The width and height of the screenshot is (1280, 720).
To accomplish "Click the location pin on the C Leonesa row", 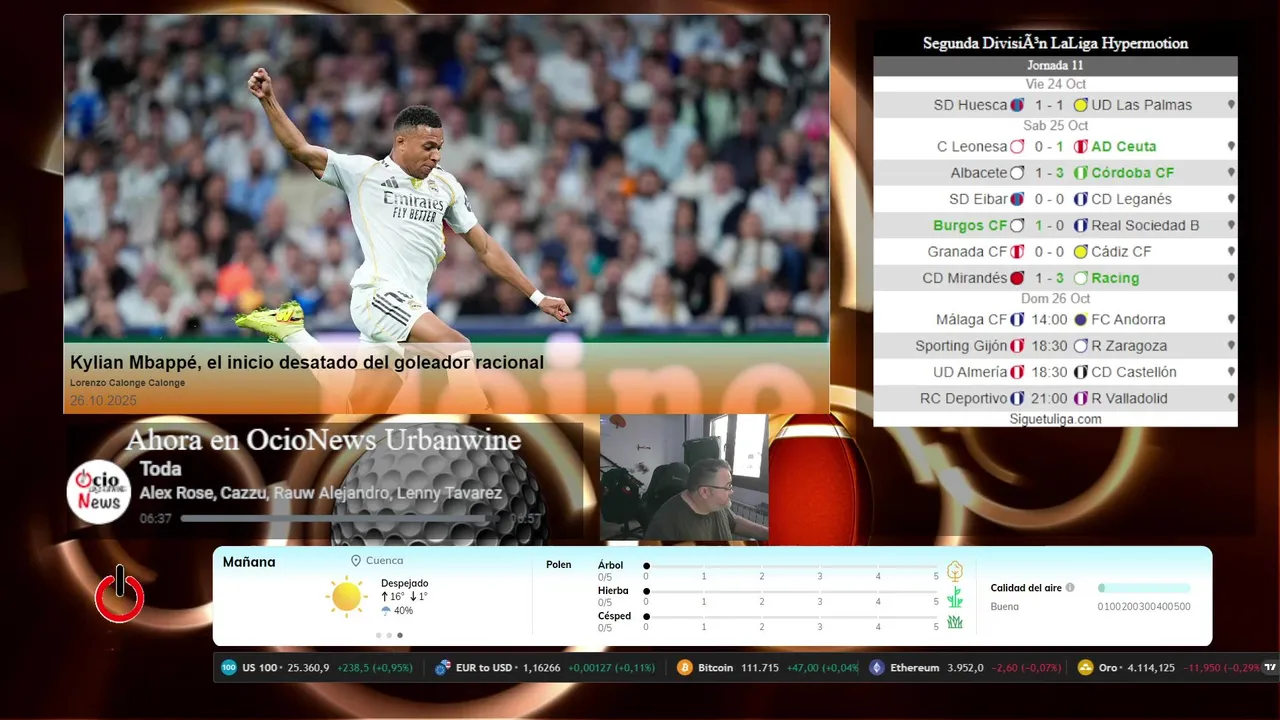I will [1231, 147].
